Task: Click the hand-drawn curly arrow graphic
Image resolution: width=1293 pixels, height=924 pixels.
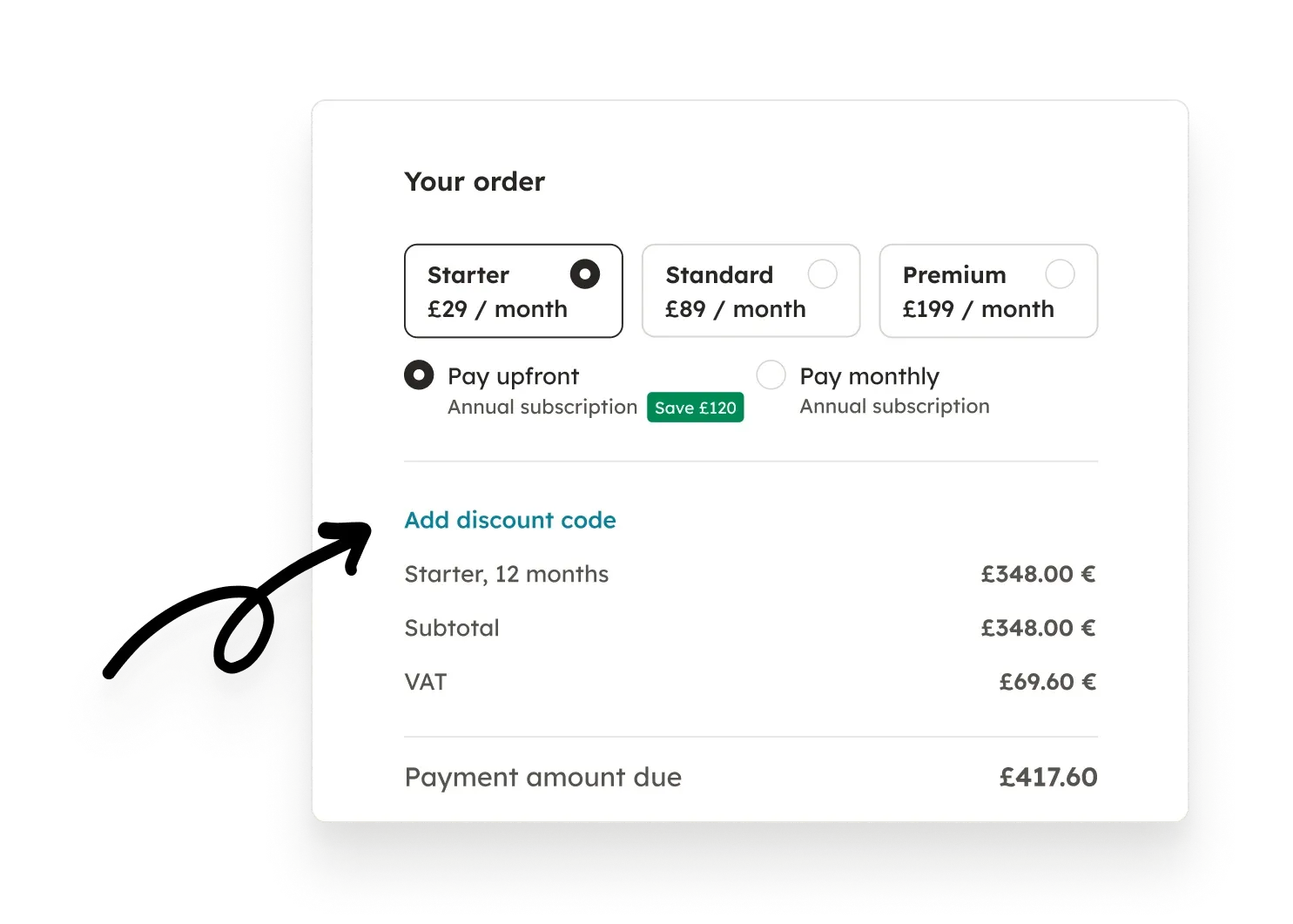Action: (x=238, y=598)
